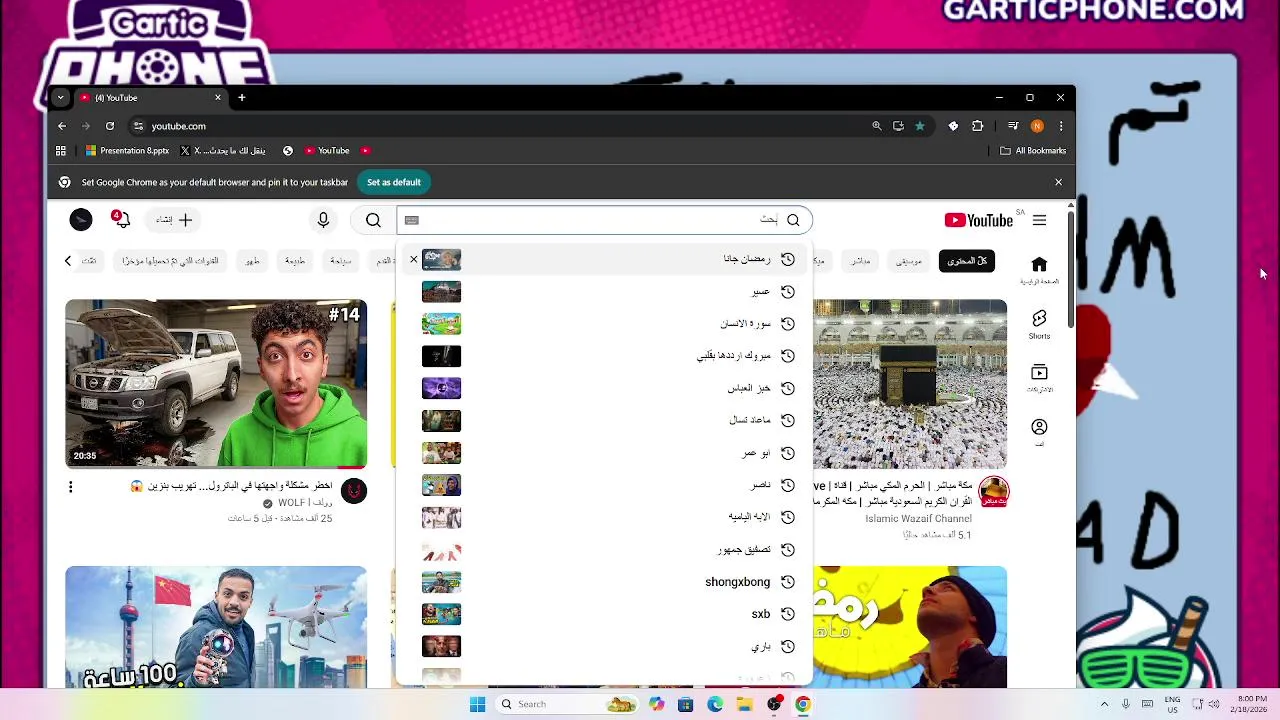Open the Nissan Patrol video thumbnail #14

[x=216, y=384]
